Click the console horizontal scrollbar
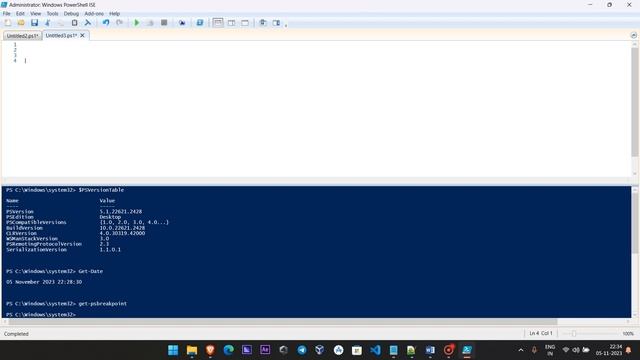The width and height of the screenshot is (640, 360). click(x=282, y=322)
